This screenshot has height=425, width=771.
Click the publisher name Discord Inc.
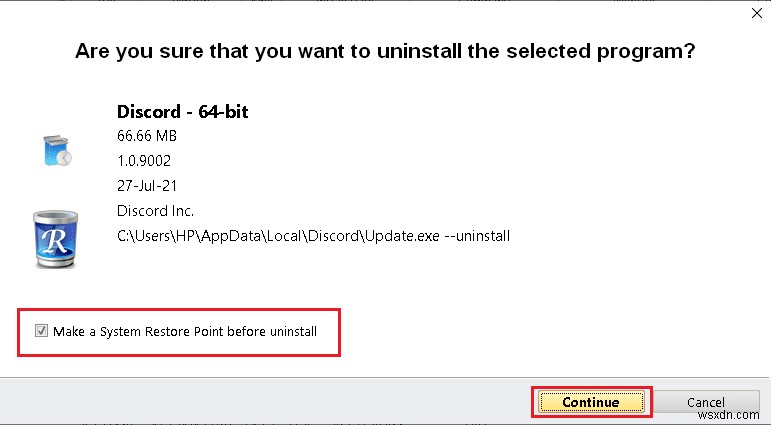pyautogui.click(x=155, y=211)
